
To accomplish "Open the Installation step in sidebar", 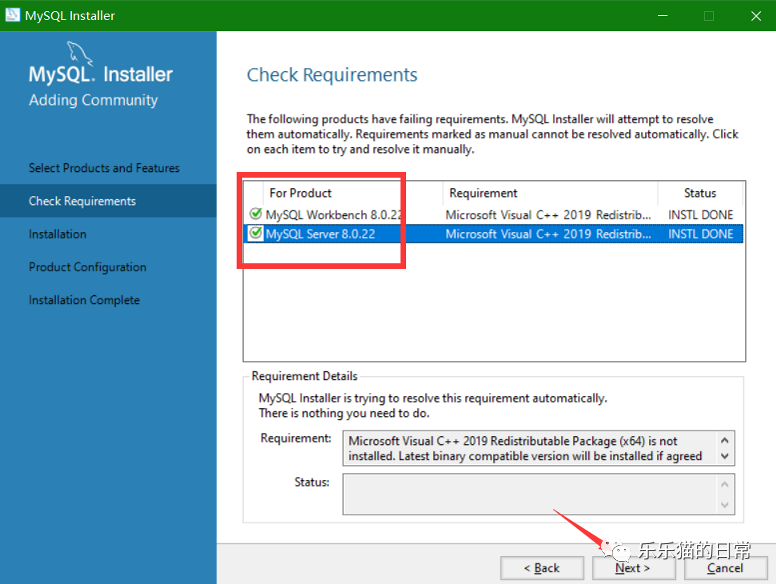I will [57, 234].
